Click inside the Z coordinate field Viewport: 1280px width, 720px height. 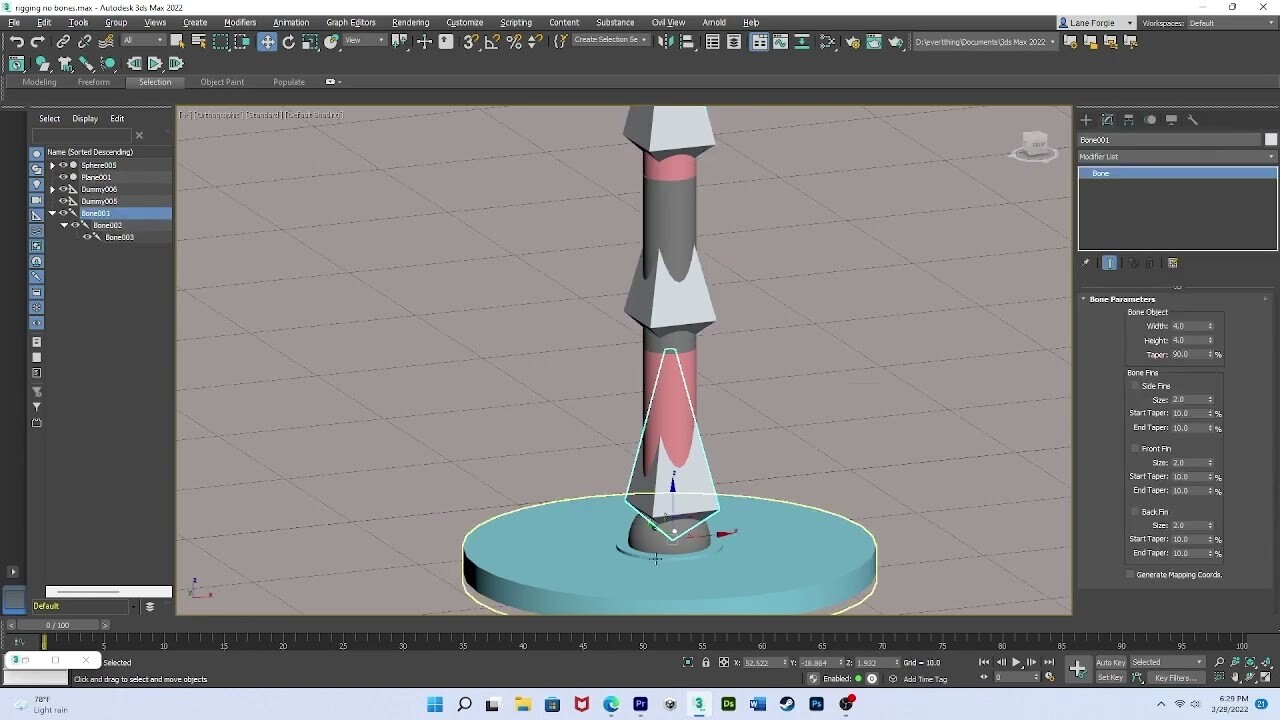873,662
